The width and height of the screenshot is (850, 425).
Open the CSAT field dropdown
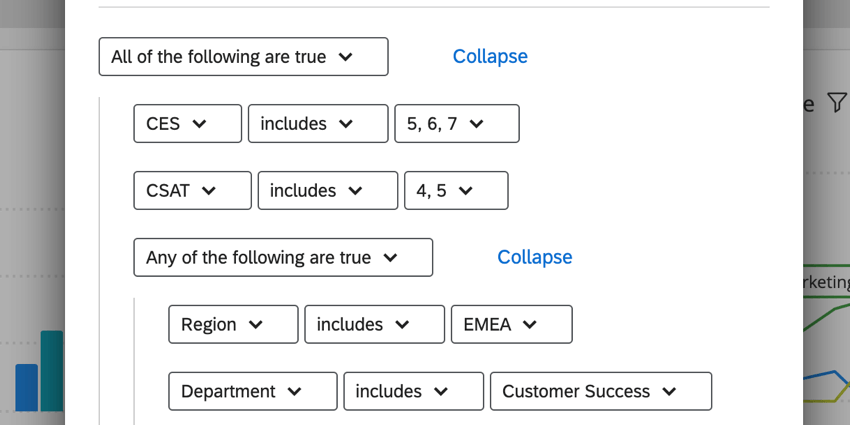pos(192,191)
